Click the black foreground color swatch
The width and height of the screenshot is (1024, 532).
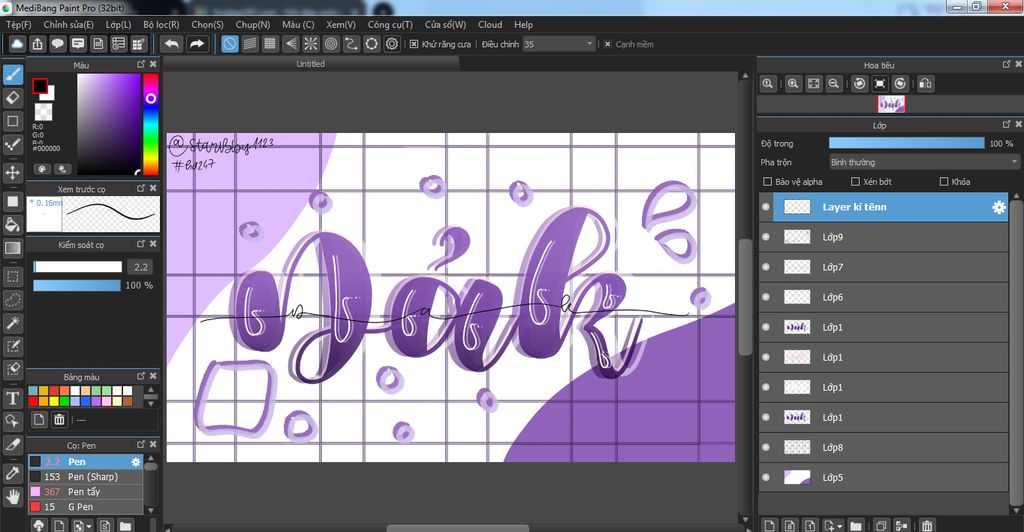tap(40, 86)
